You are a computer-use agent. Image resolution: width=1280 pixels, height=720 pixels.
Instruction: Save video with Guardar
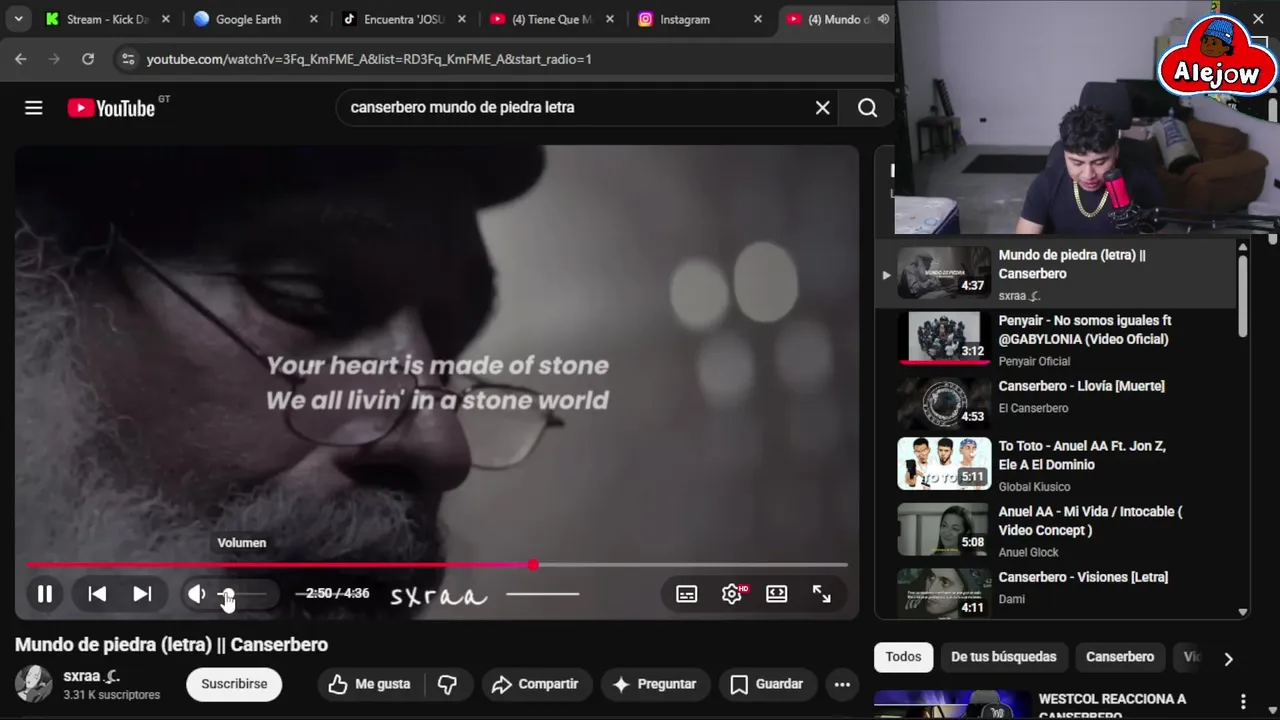pyautogui.click(x=767, y=684)
